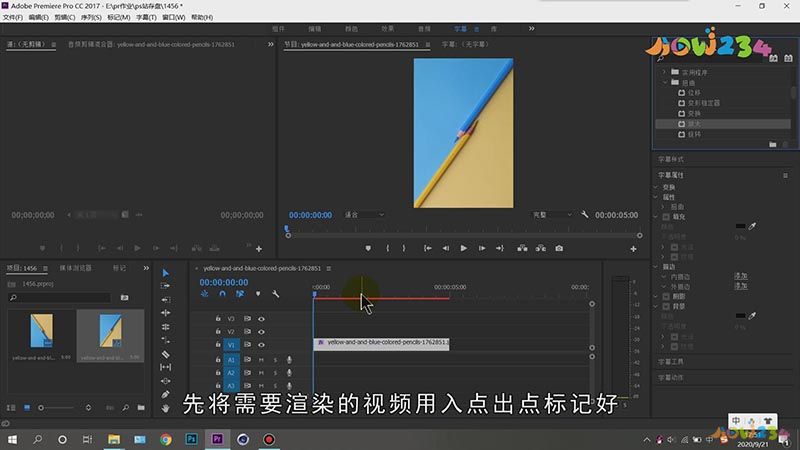The image size is (800, 450).
Task: Click new custom bin in effects panel
Action: point(772,144)
